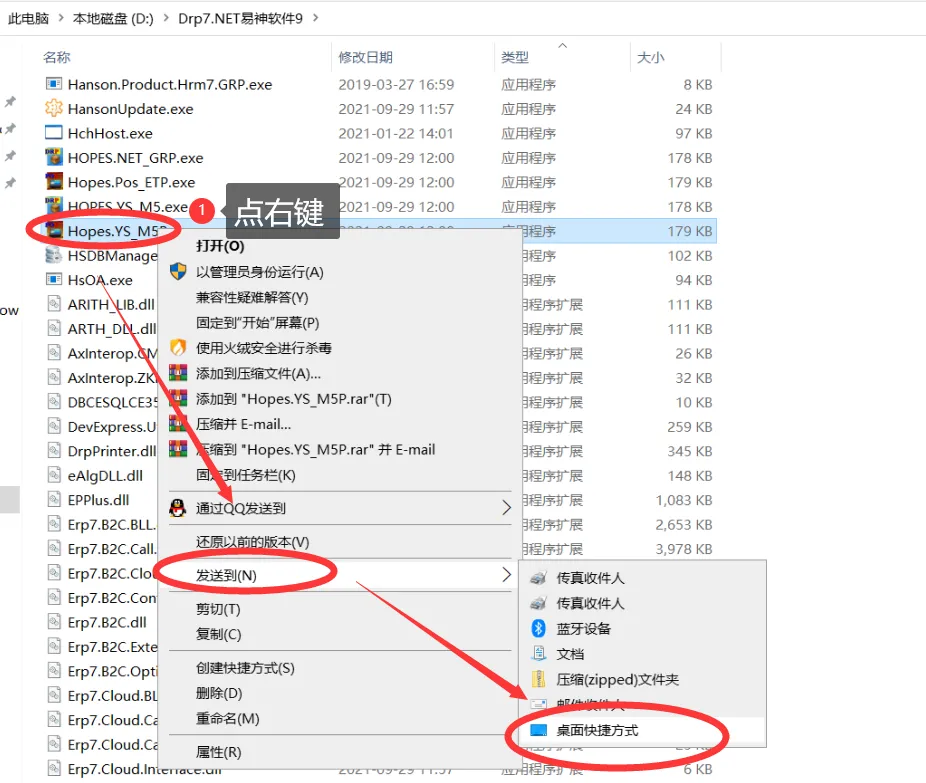Viewport: 926px width, 783px height.
Task: Click the shield icon for run as administrator
Action: coord(178,272)
